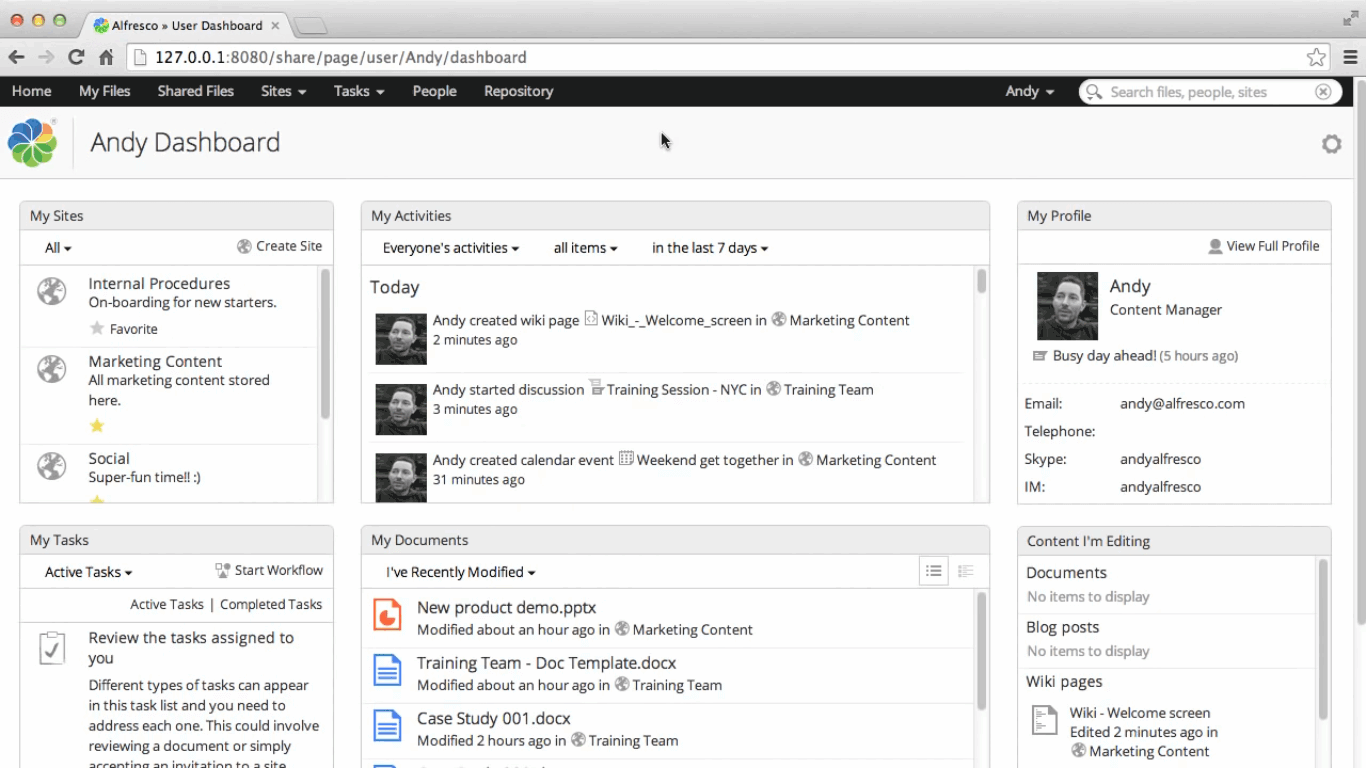This screenshot has width=1366, height=768.
Task: Reload the page with refresh icon
Action: [x=76, y=57]
